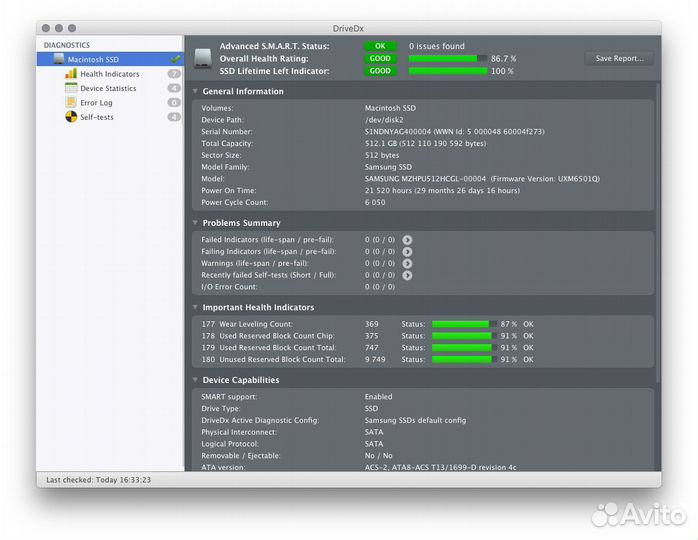Click the green checkmark beside Macintosh SSD

(175, 59)
